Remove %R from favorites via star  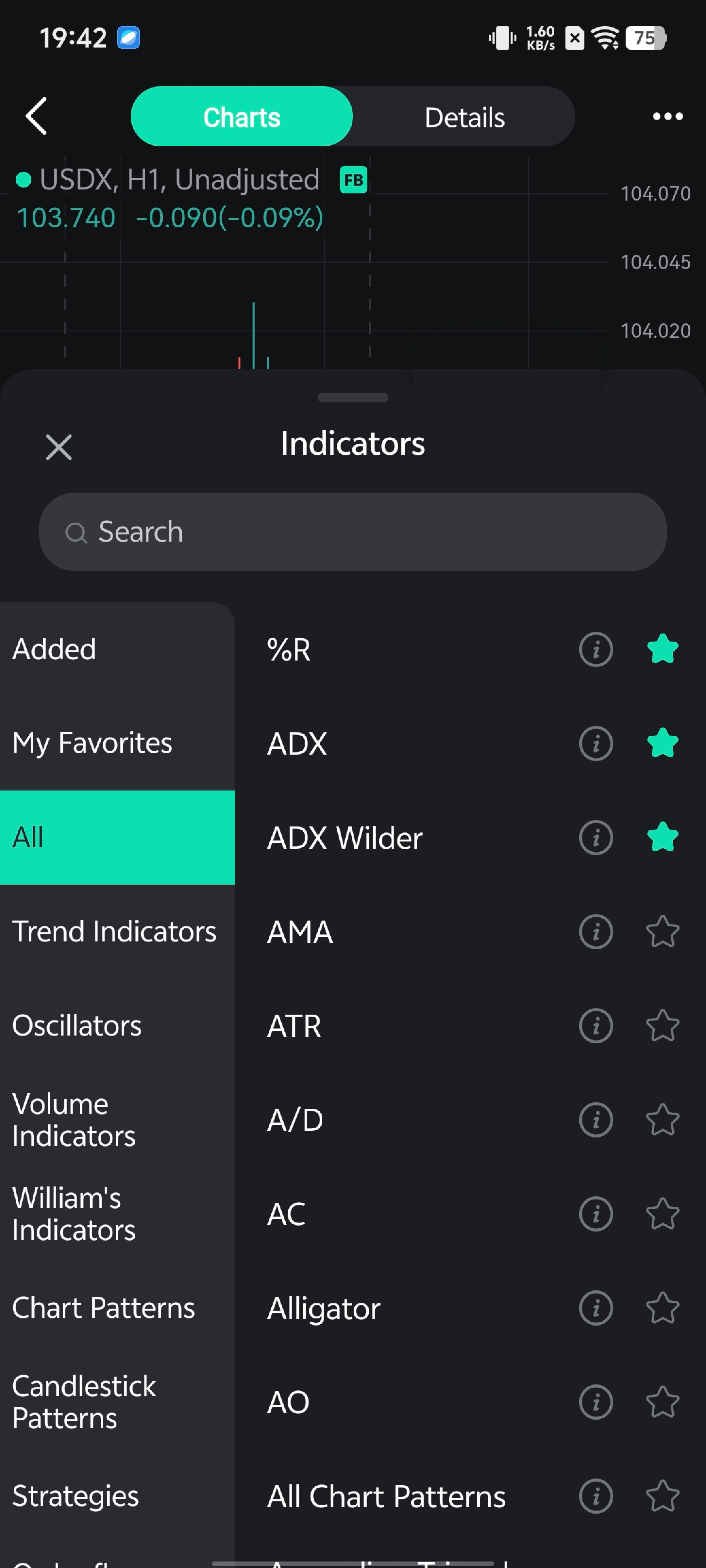(x=662, y=649)
